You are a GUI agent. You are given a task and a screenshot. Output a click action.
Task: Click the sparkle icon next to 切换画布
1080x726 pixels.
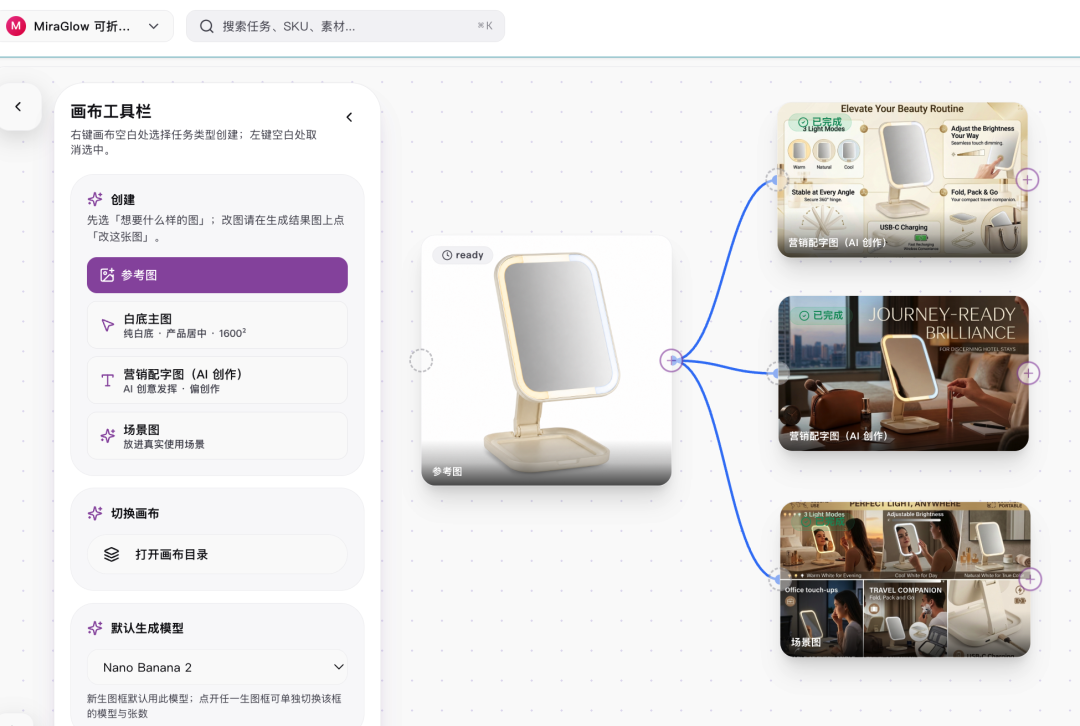[x=95, y=513]
